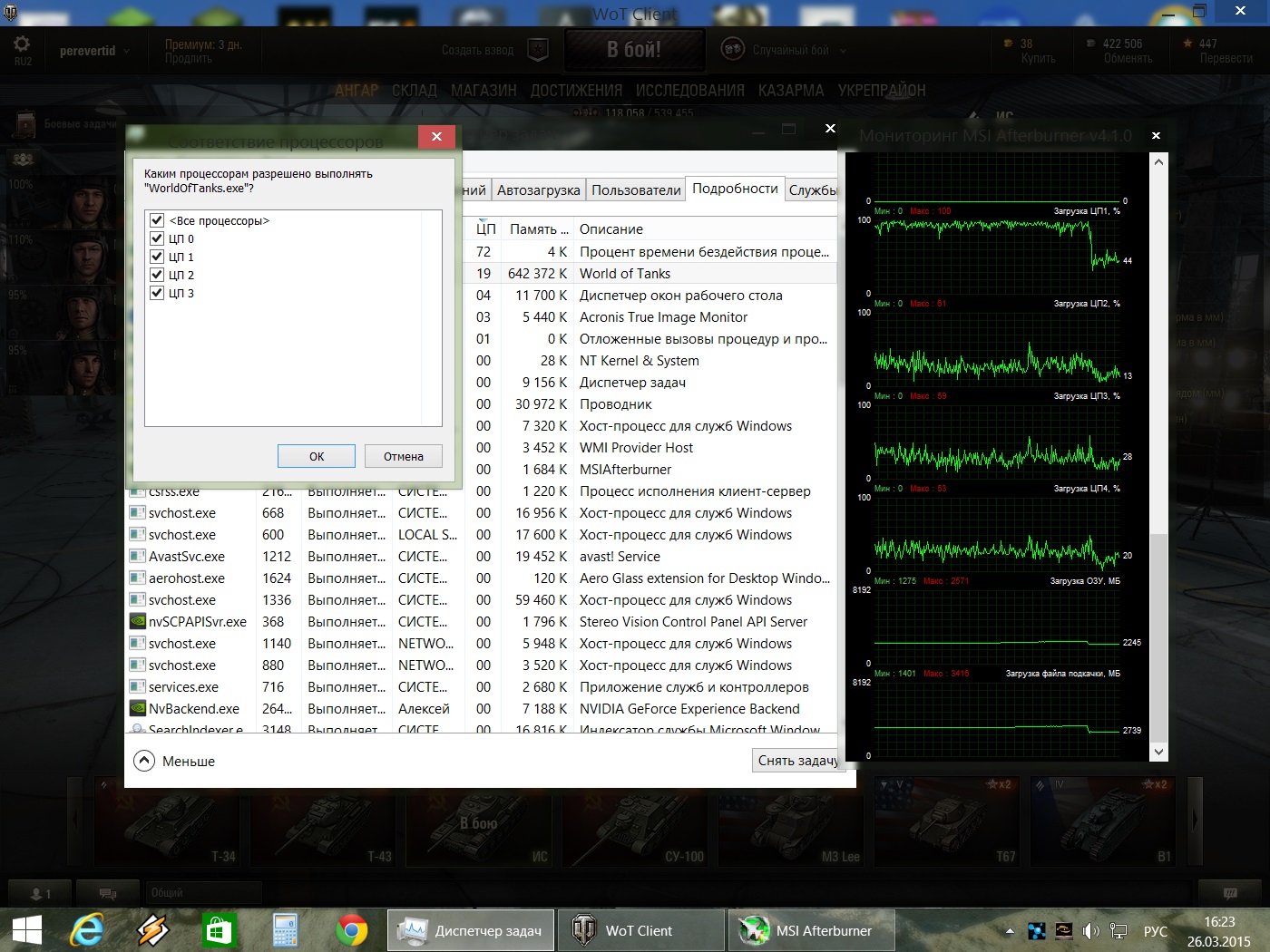Viewport: 1270px width, 952px height.
Task: Uncheck the ЦП 3 processor checkbox
Action: 157,293
